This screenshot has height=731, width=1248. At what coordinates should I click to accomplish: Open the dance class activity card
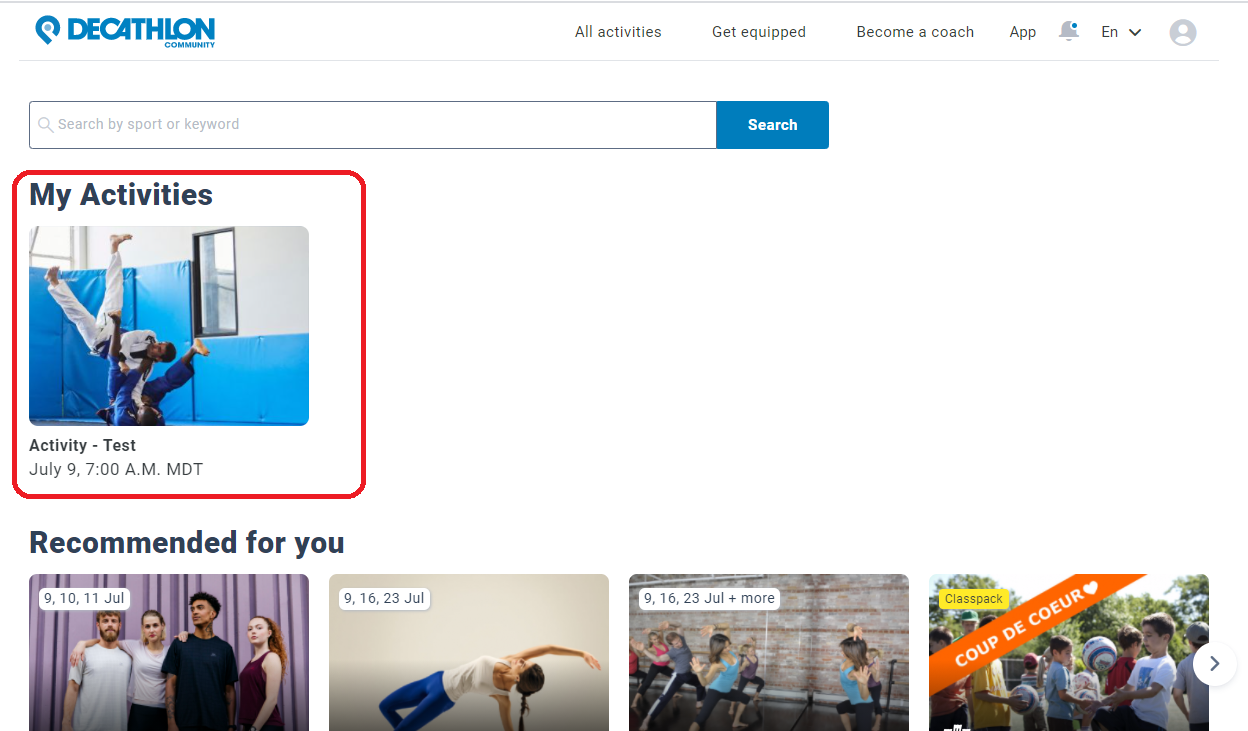click(x=769, y=652)
